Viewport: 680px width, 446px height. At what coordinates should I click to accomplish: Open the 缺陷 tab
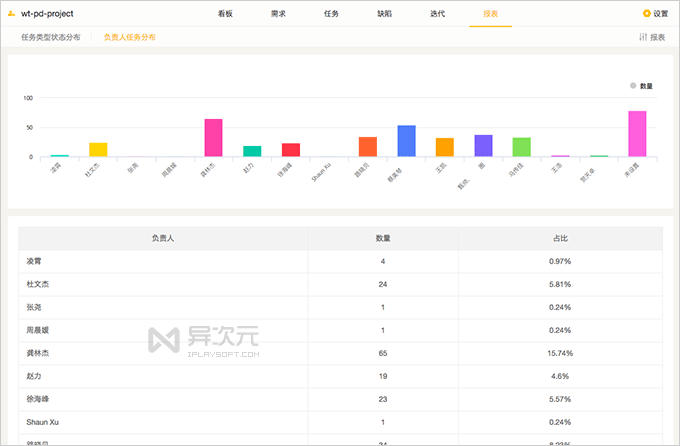384,14
